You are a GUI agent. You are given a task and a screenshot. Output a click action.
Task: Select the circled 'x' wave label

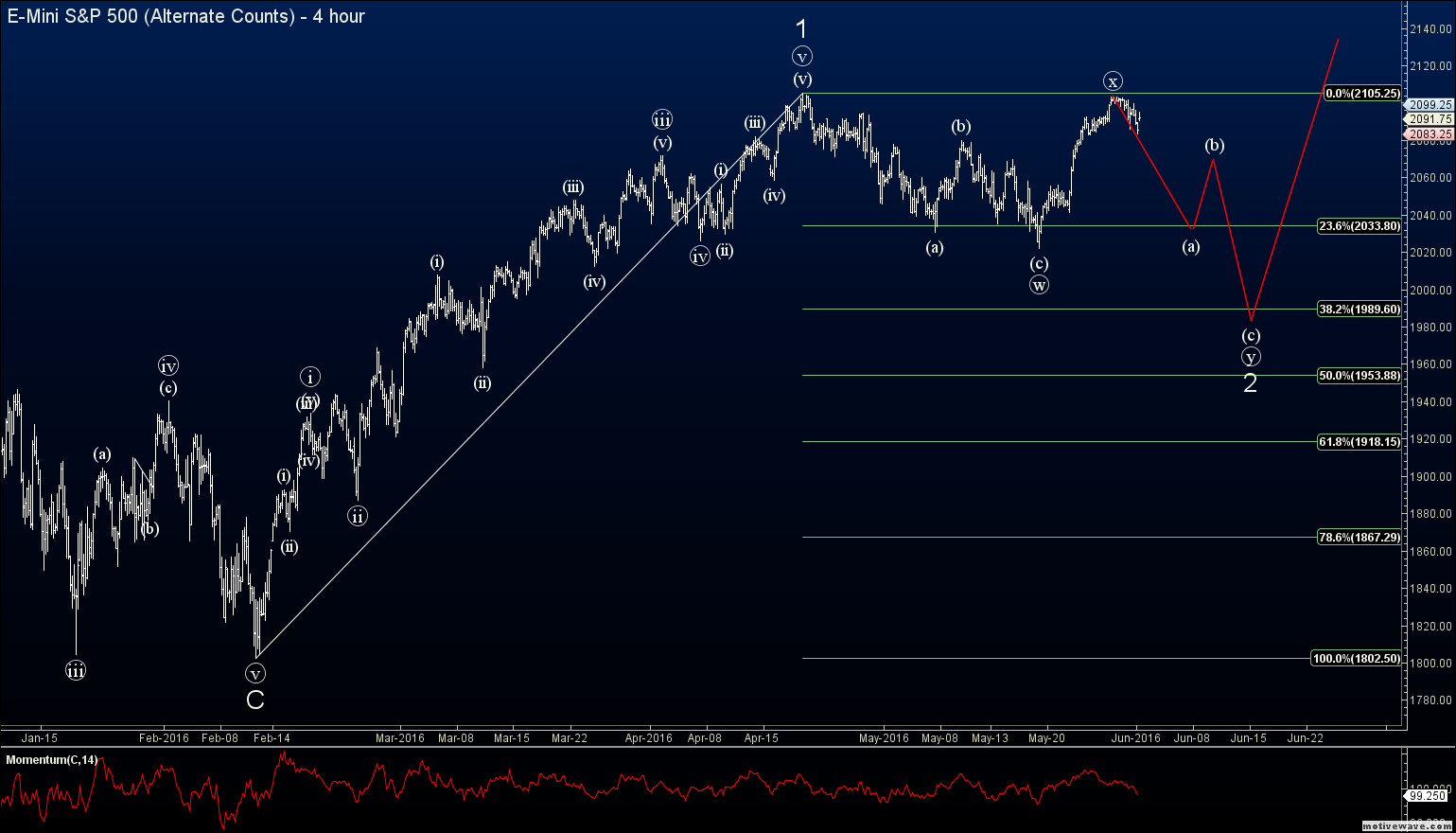tap(1113, 81)
